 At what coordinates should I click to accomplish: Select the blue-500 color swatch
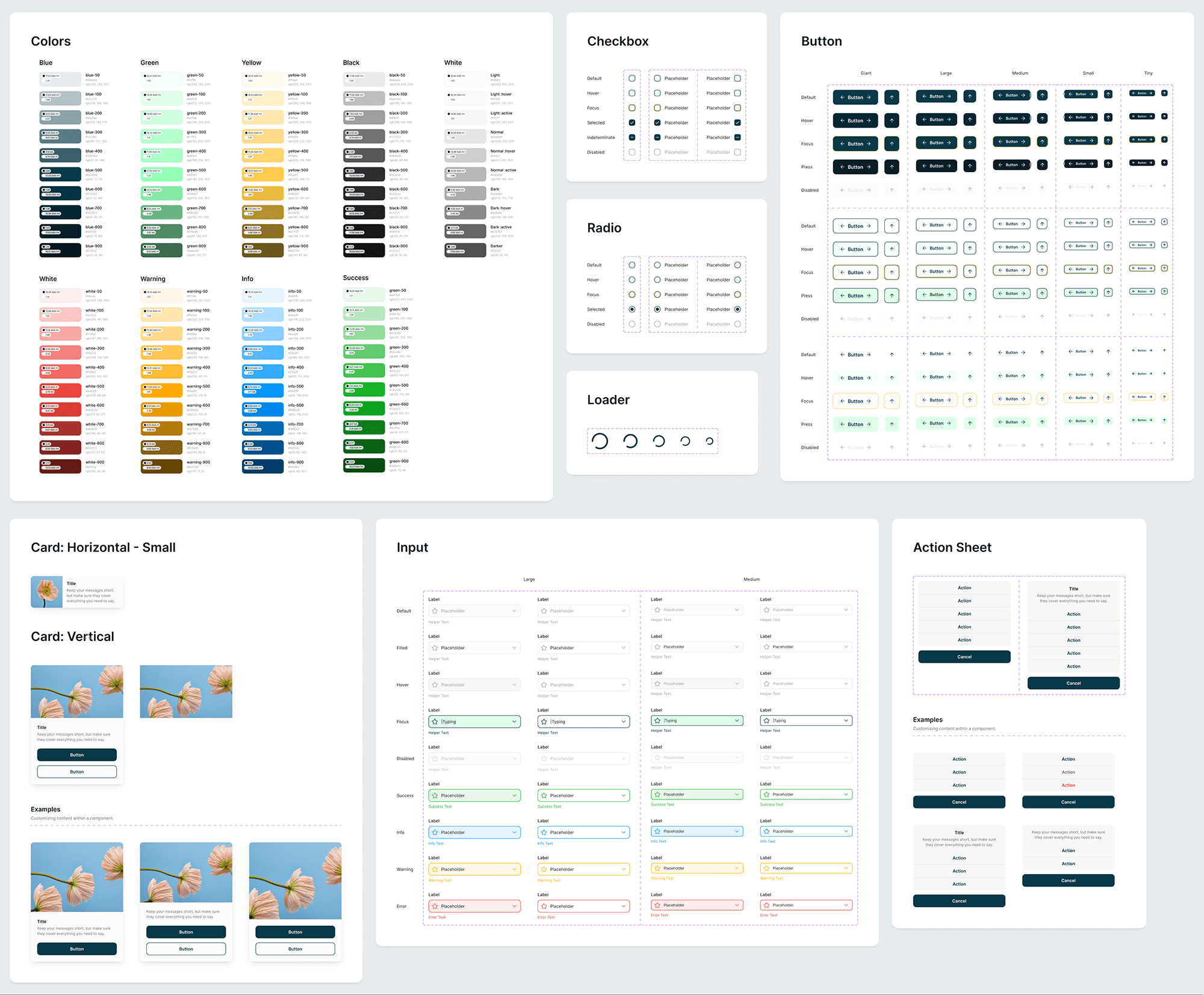[x=60, y=174]
